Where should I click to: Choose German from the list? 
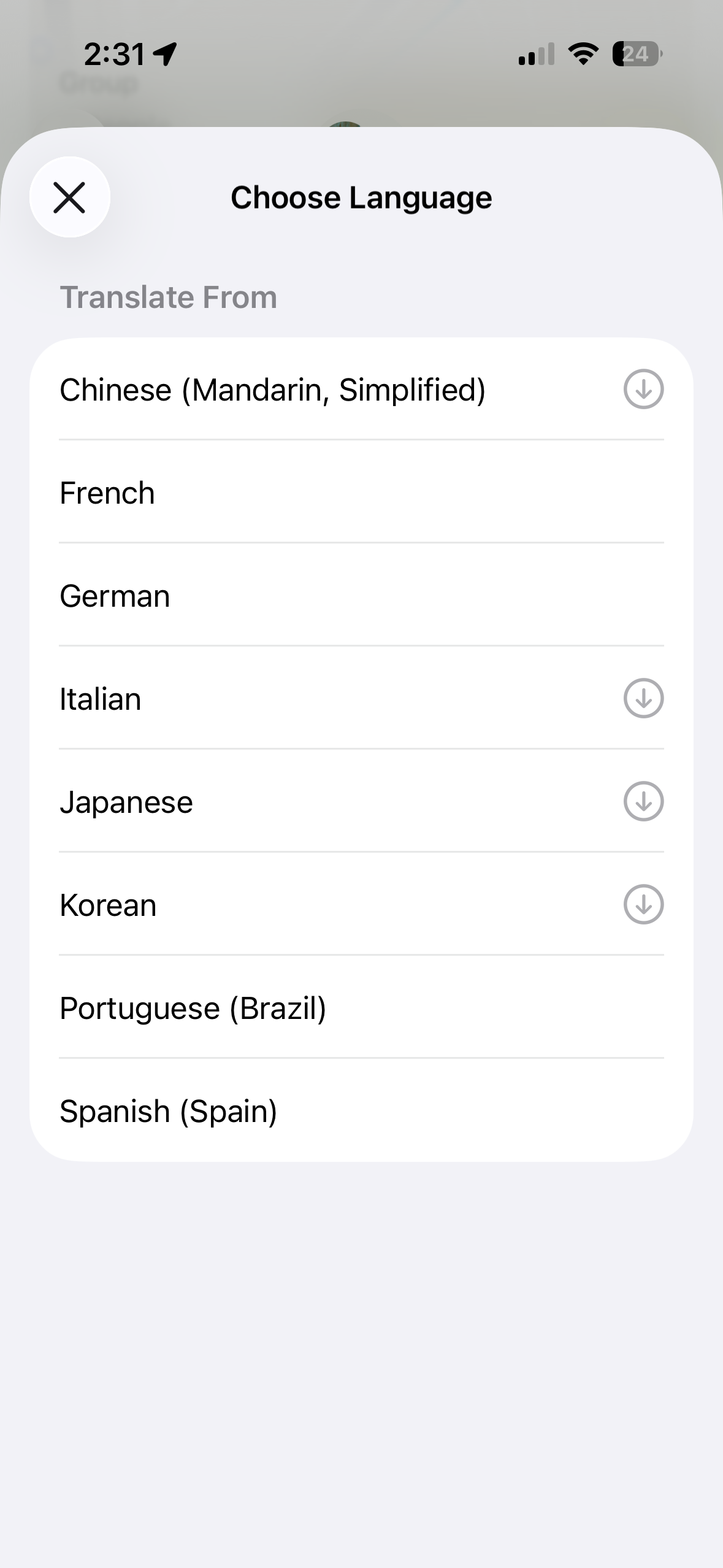[115, 596]
